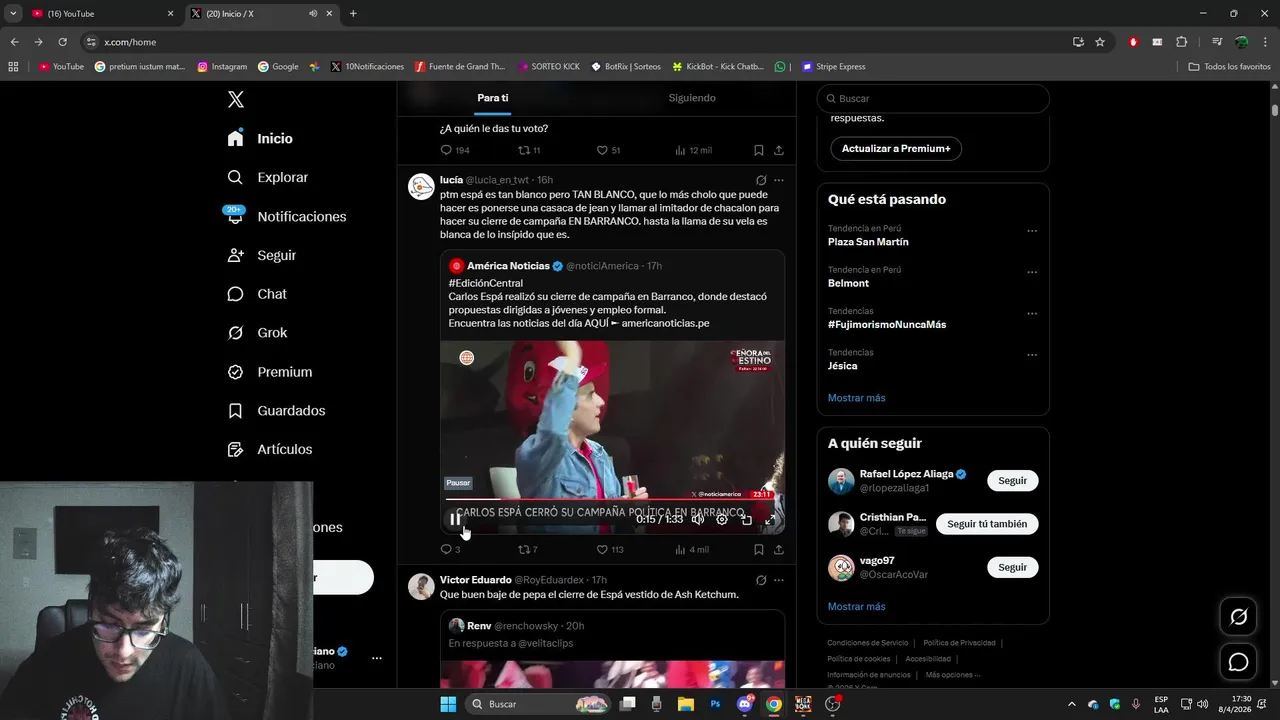The image size is (1280, 720).
Task: Open Premium in the sidebar
Action: coord(270,372)
